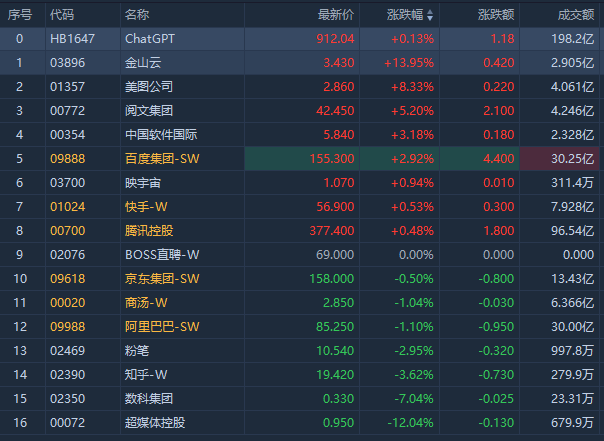Click the 代码 column header
Screen dimensions: 604x441
(62, 15)
